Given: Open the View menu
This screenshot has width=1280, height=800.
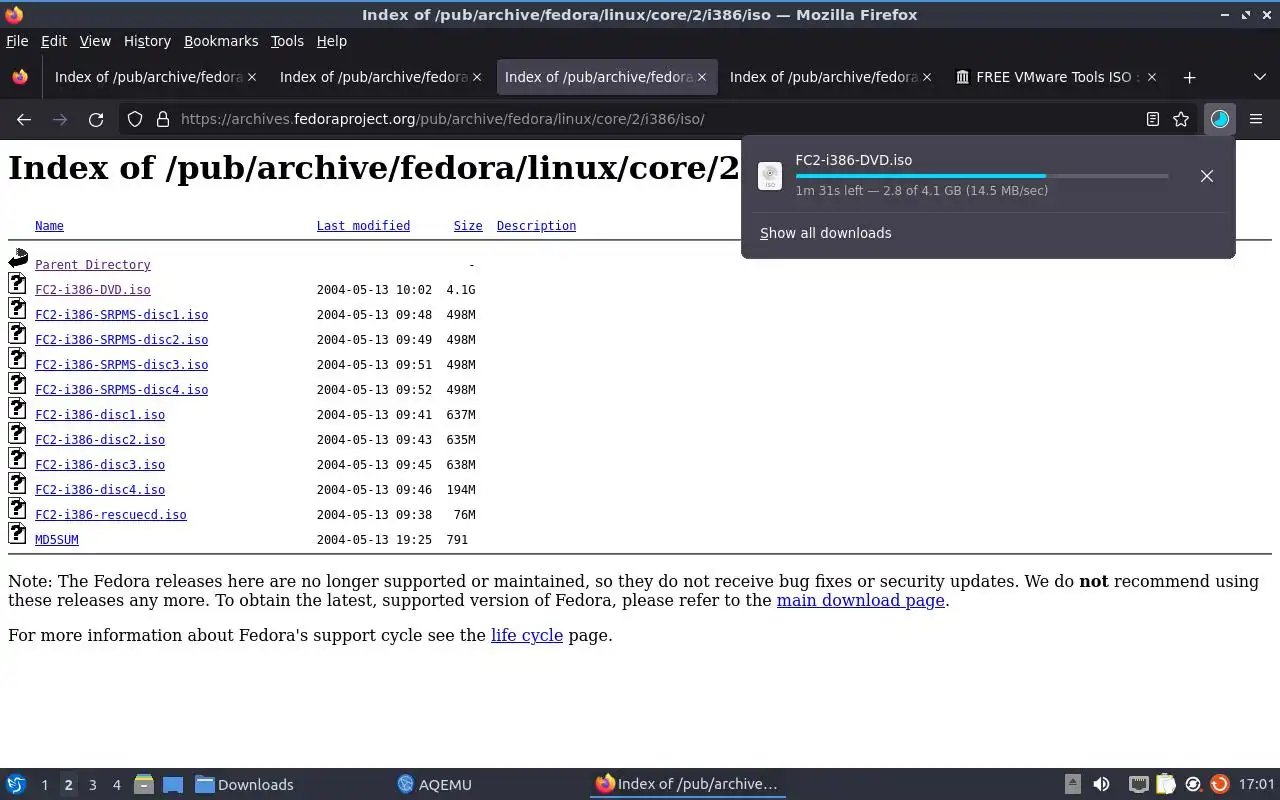Looking at the screenshot, I should pyautogui.click(x=95, y=41).
